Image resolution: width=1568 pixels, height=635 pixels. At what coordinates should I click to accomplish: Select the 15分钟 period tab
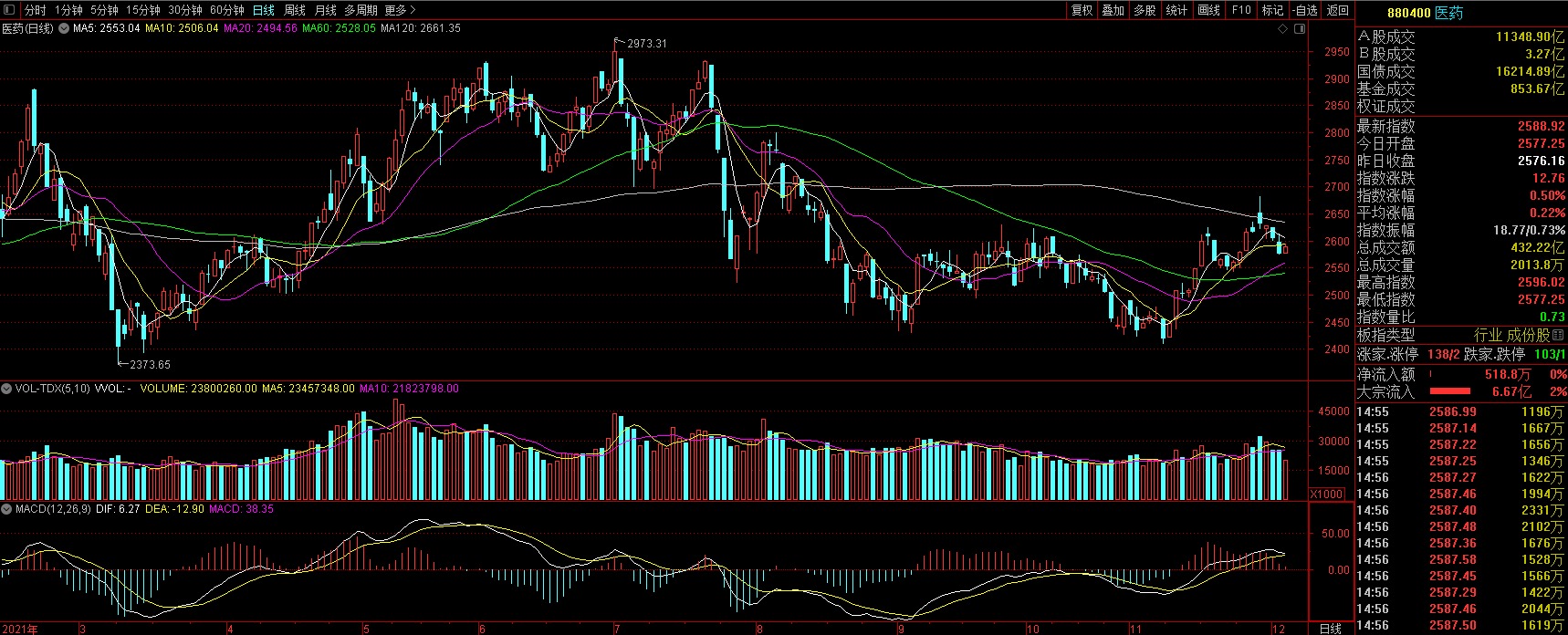142,10
